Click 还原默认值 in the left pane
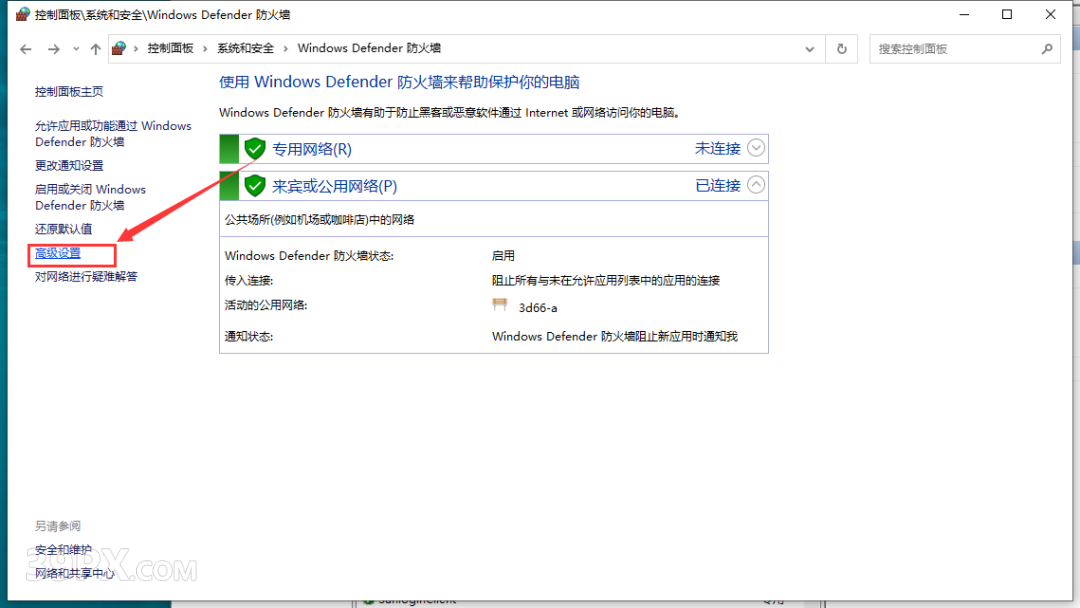1080x608 pixels. (x=63, y=229)
